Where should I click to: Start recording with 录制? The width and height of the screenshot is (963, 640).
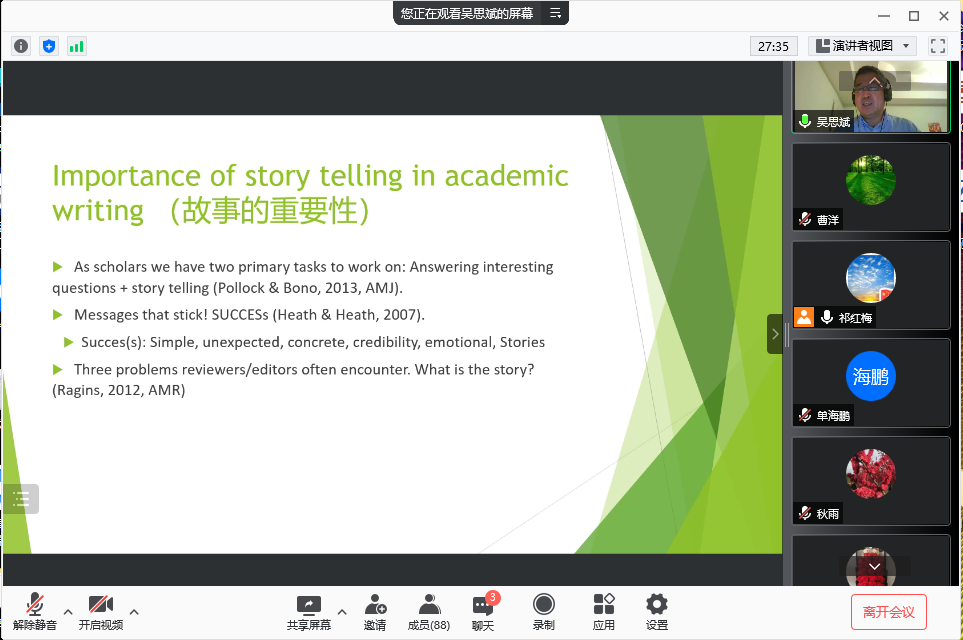coord(544,612)
